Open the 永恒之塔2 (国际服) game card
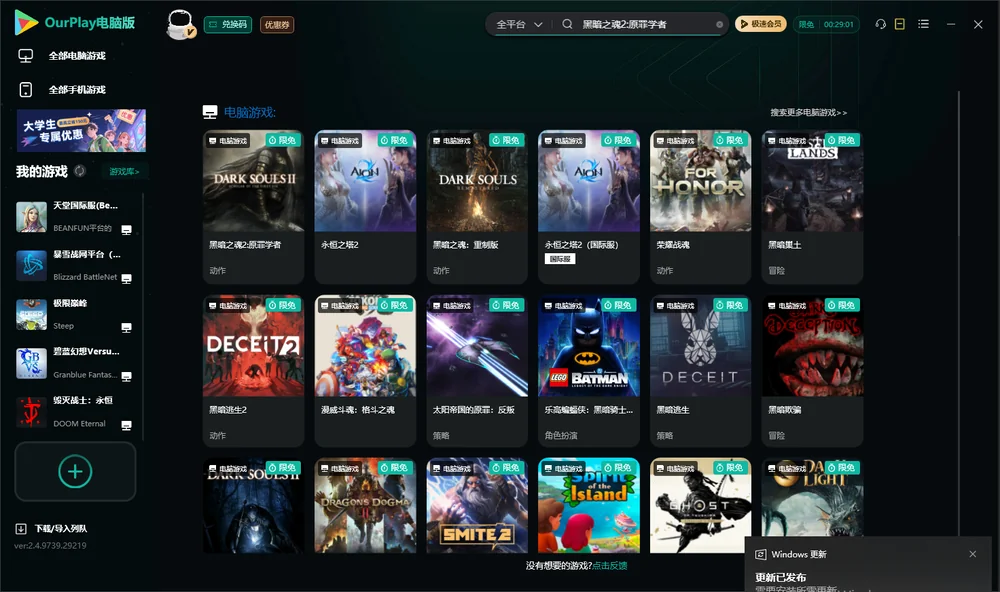The height and width of the screenshot is (592, 1000). tap(589, 207)
